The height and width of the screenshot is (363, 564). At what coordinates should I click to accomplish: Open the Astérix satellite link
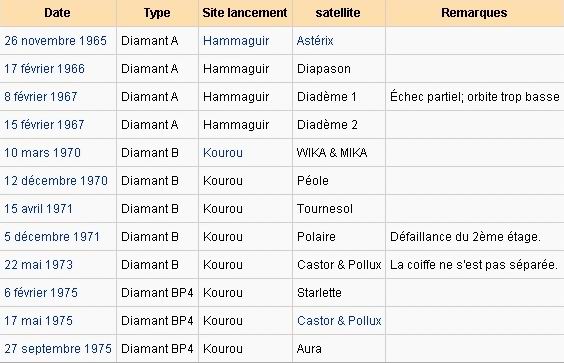315,41
